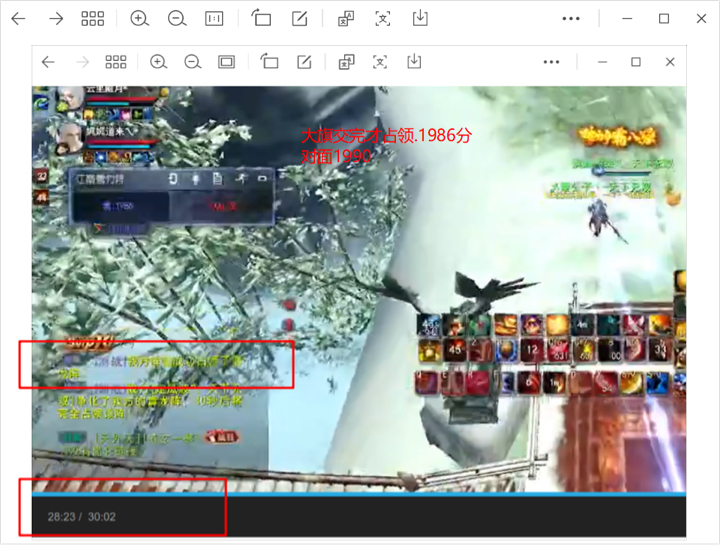Click exit-channel icon in game voice panel
This screenshot has width=720, height=545.
[173, 178]
